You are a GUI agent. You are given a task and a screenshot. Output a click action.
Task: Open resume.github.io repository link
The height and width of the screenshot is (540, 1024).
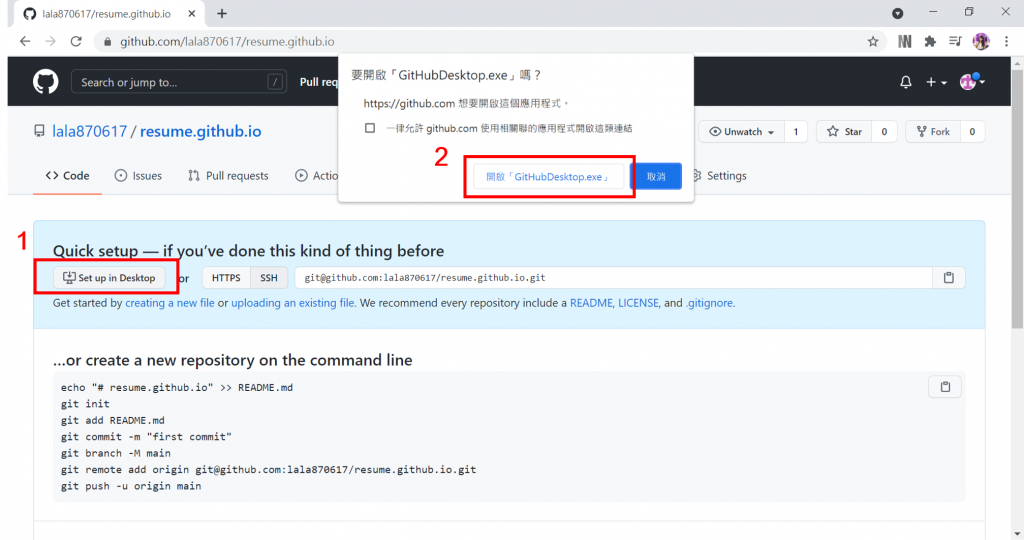pyautogui.click(x=200, y=131)
